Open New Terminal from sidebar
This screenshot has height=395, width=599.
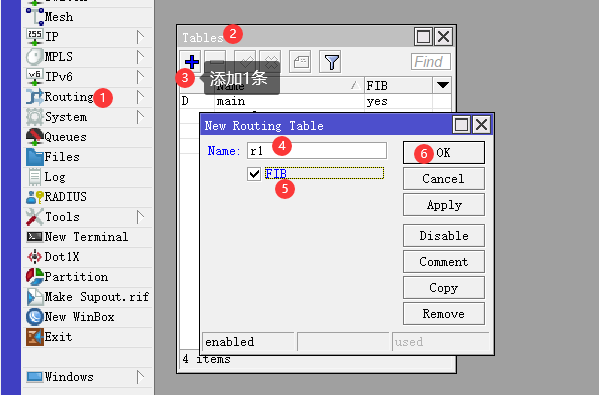(88, 237)
